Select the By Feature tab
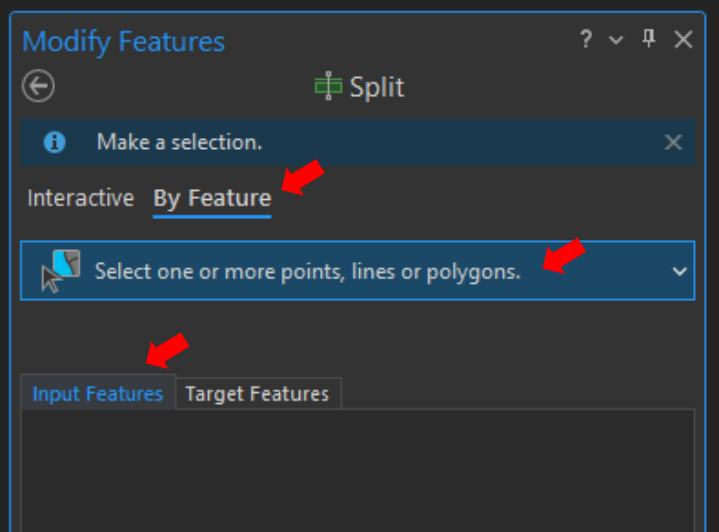The image size is (719, 532). [x=212, y=200]
